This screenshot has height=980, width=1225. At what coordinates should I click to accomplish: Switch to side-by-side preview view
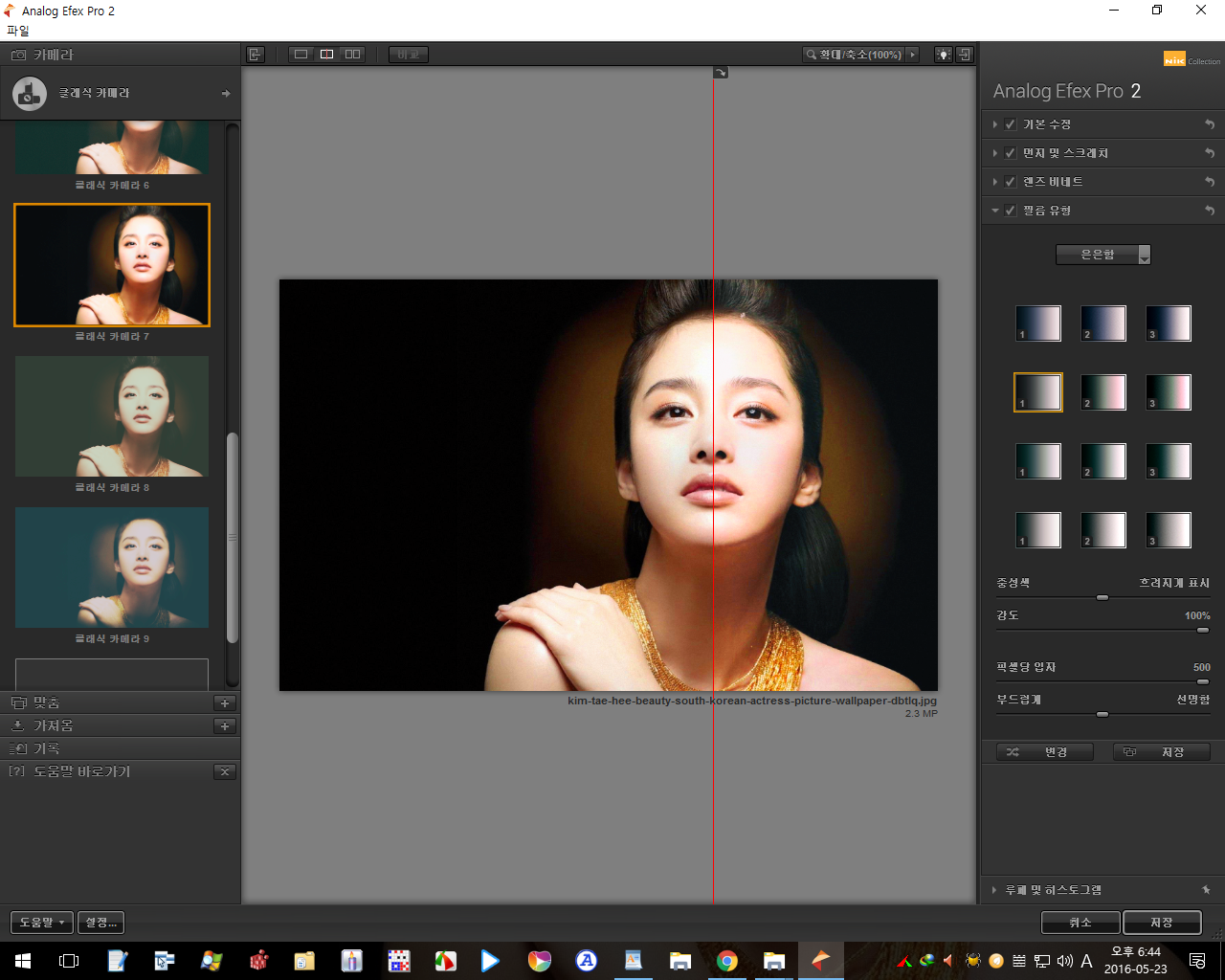click(353, 55)
